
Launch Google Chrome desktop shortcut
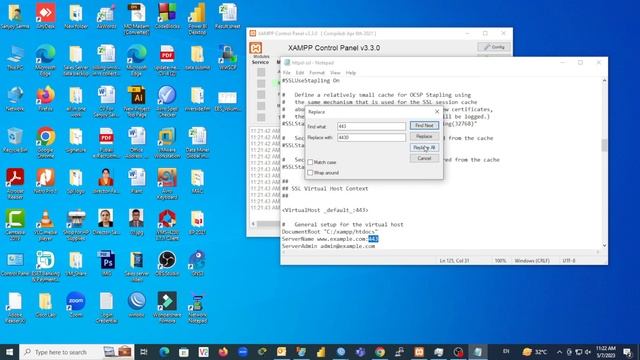pos(45,142)
